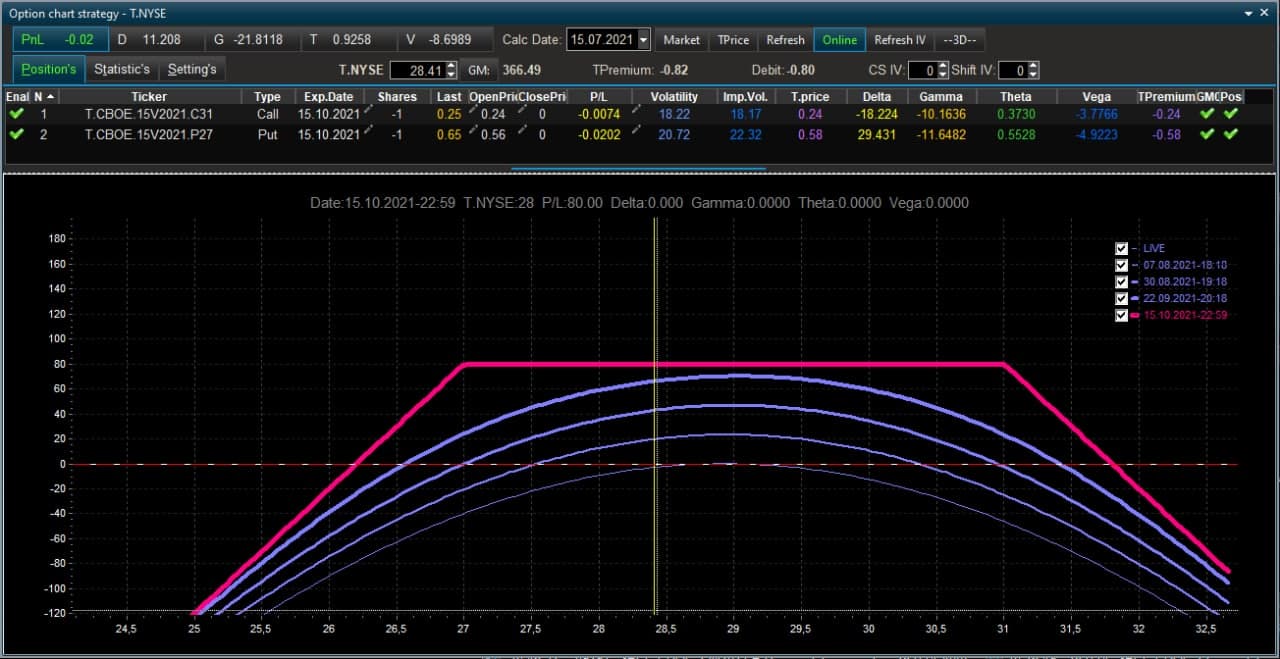Screen dimensions: 1280x659
Task: Open the window menu arrow in title bar
Action: click(x=1249, y=13)
